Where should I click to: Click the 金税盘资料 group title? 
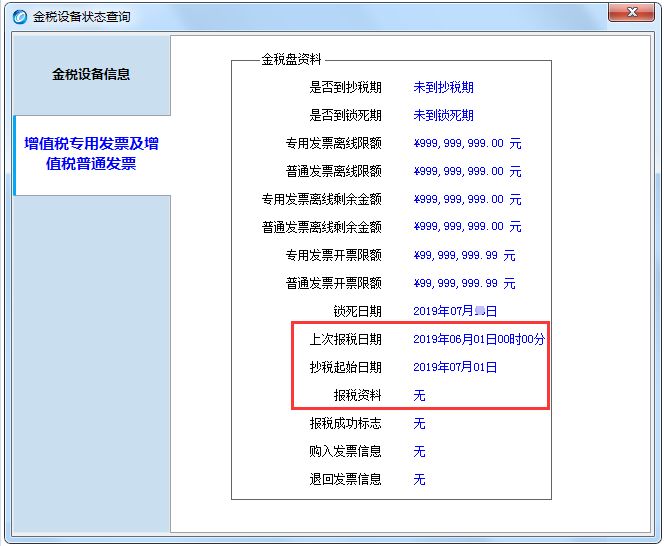291,59
